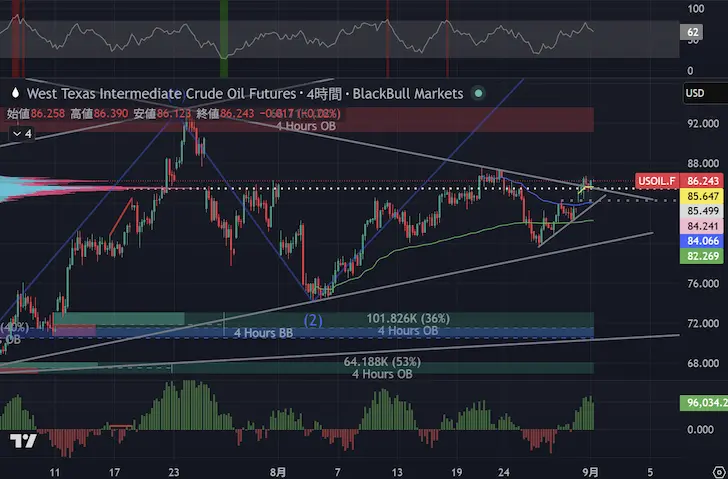Open chart settings gear icon

click(x=720, y=473)
